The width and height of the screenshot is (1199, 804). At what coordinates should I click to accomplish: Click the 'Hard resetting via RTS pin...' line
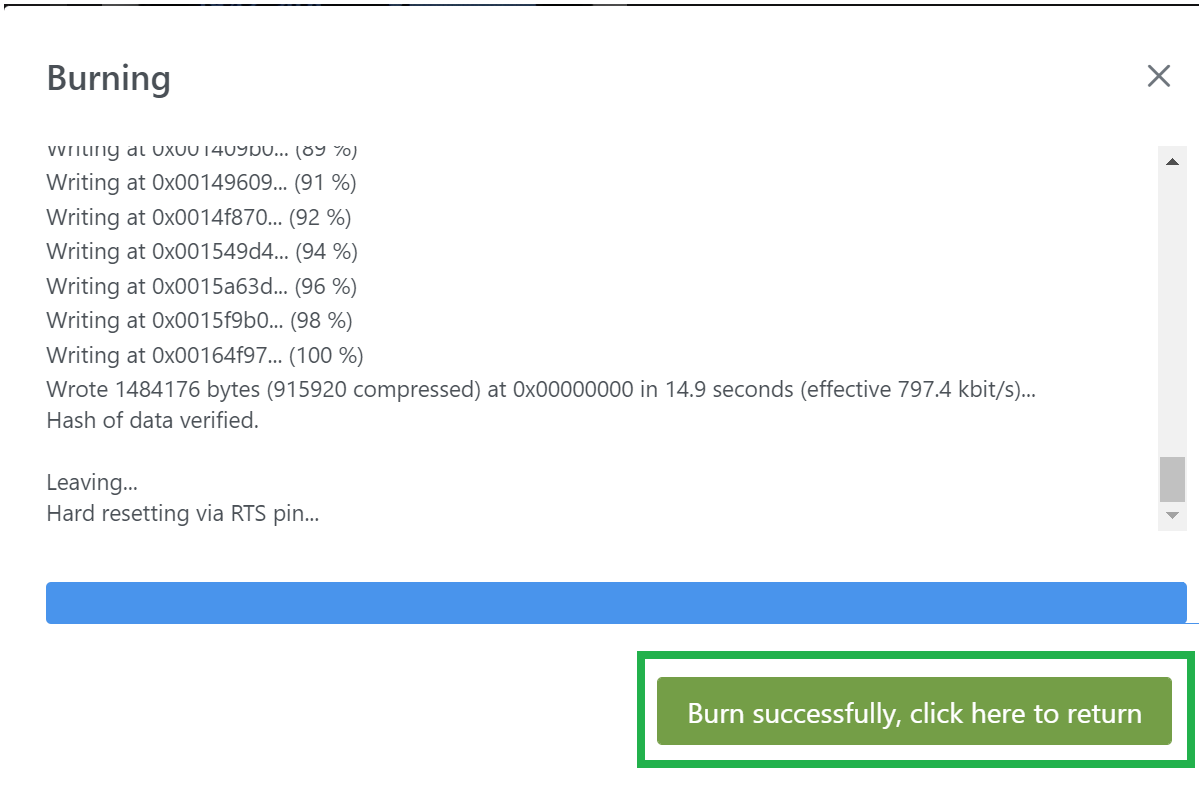[x=183, y=513]
